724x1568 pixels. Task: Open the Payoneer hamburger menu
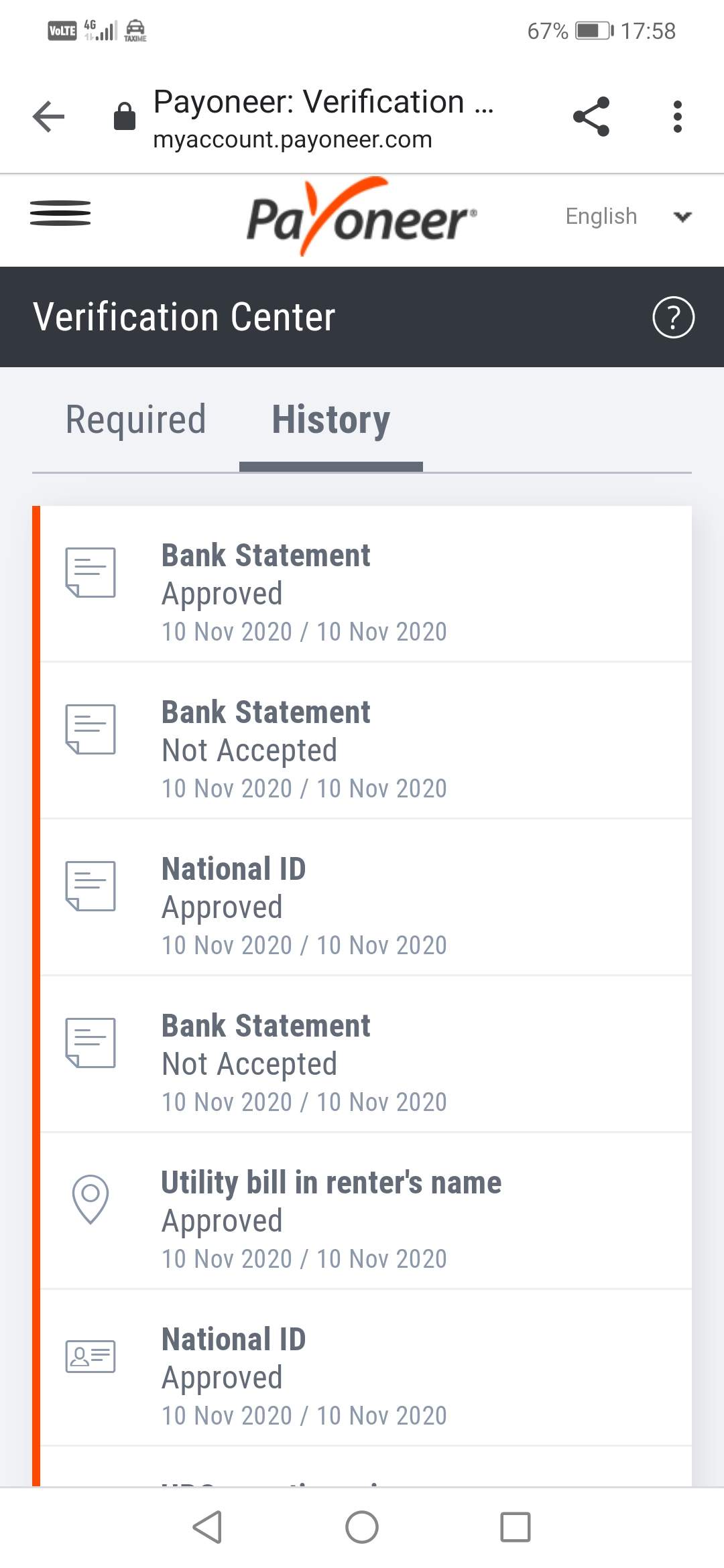[x=61, y=213]
